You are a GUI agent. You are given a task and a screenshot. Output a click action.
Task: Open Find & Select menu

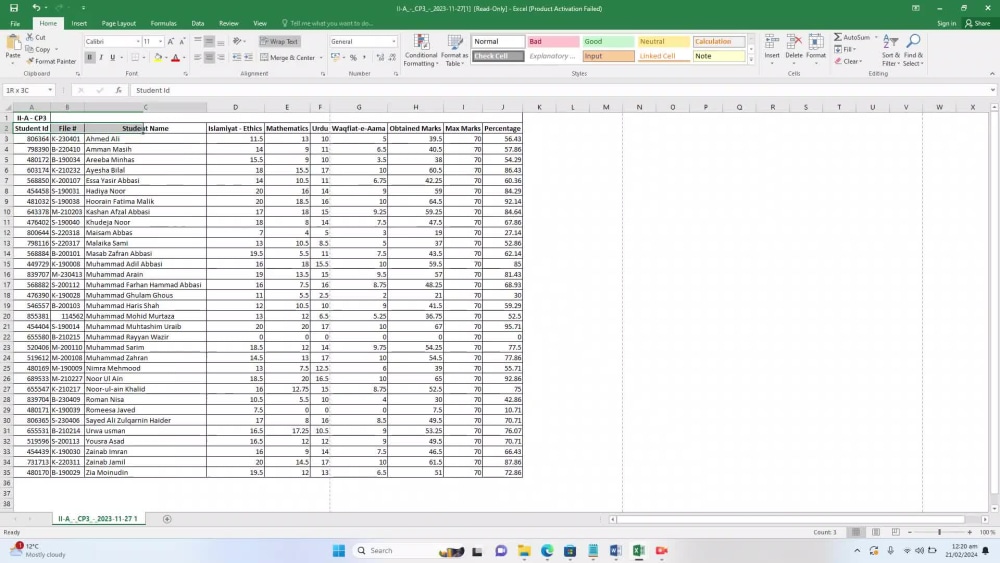913,50
